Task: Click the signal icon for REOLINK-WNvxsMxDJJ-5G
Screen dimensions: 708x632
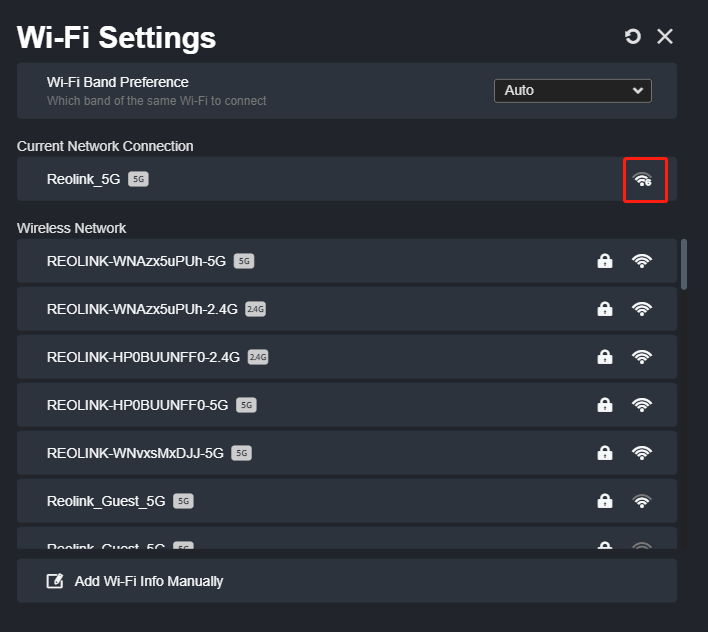Action: pyautogui.click(x=642, y=453)
